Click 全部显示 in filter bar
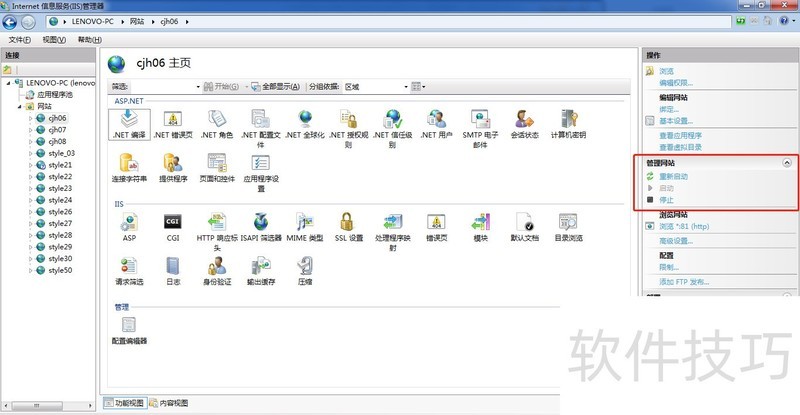800x415 pixels. 276,87
